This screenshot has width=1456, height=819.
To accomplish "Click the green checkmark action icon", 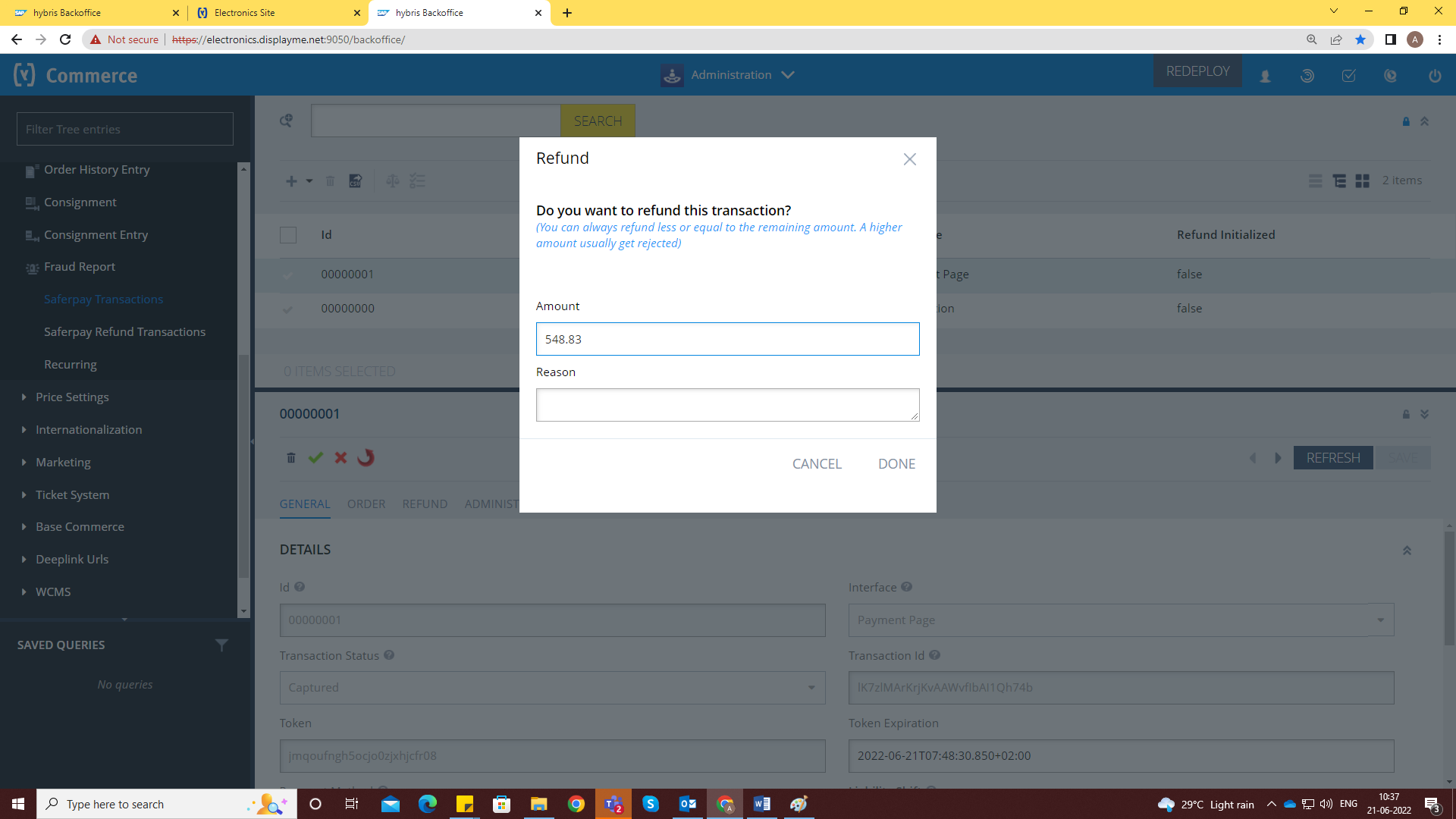I will [315, 458].
